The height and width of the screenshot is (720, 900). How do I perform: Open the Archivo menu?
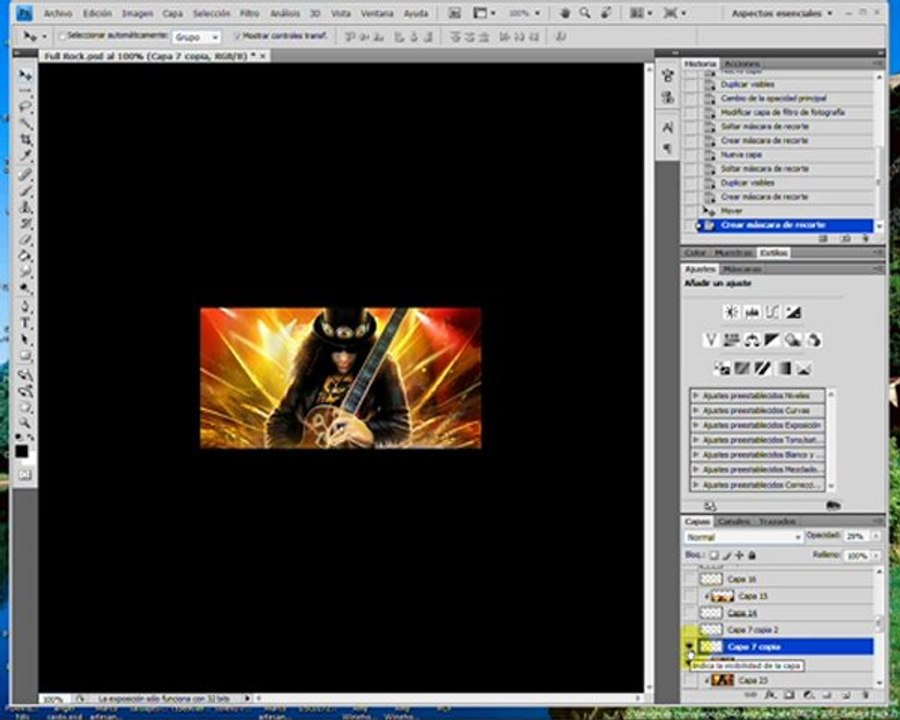[x=58, y=13]
